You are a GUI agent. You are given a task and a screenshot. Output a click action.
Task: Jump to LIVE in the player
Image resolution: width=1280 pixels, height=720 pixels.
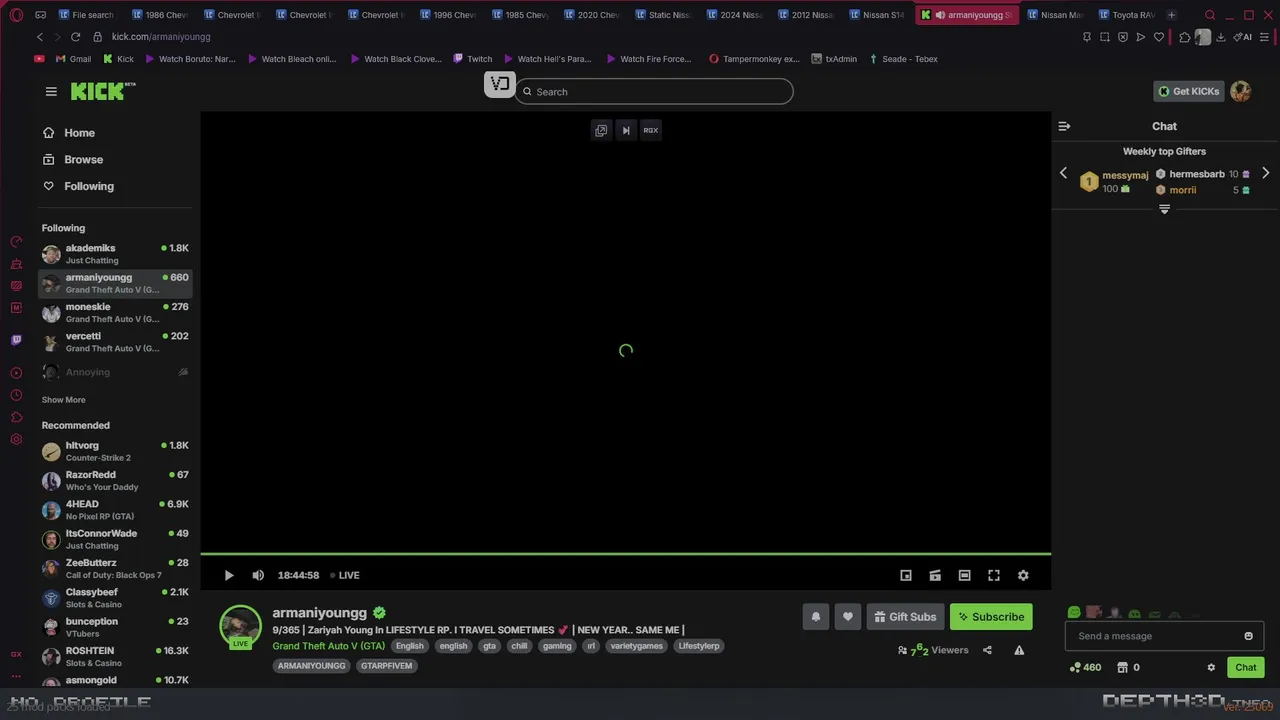tap(345, 575)
